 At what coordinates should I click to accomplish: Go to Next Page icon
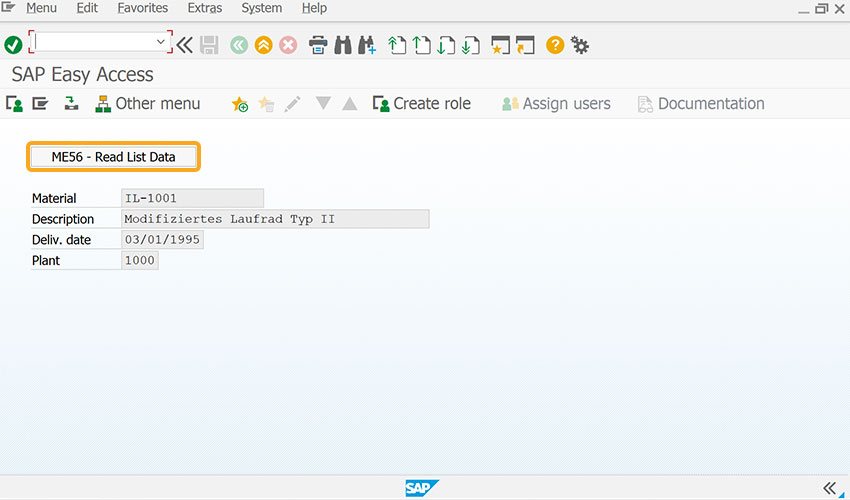pos(446,45)
